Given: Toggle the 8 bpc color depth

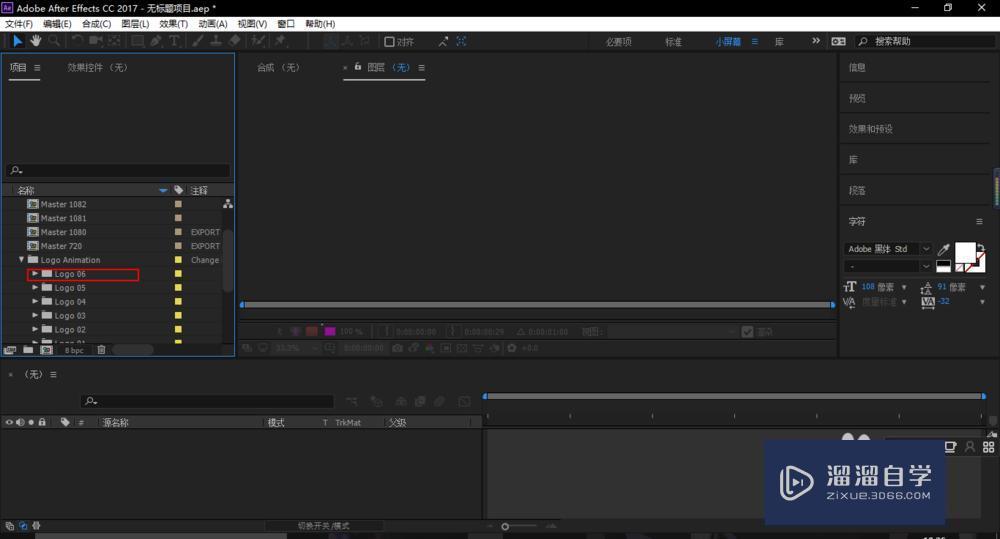Looking at the screenshot, I should pos(74,350).
